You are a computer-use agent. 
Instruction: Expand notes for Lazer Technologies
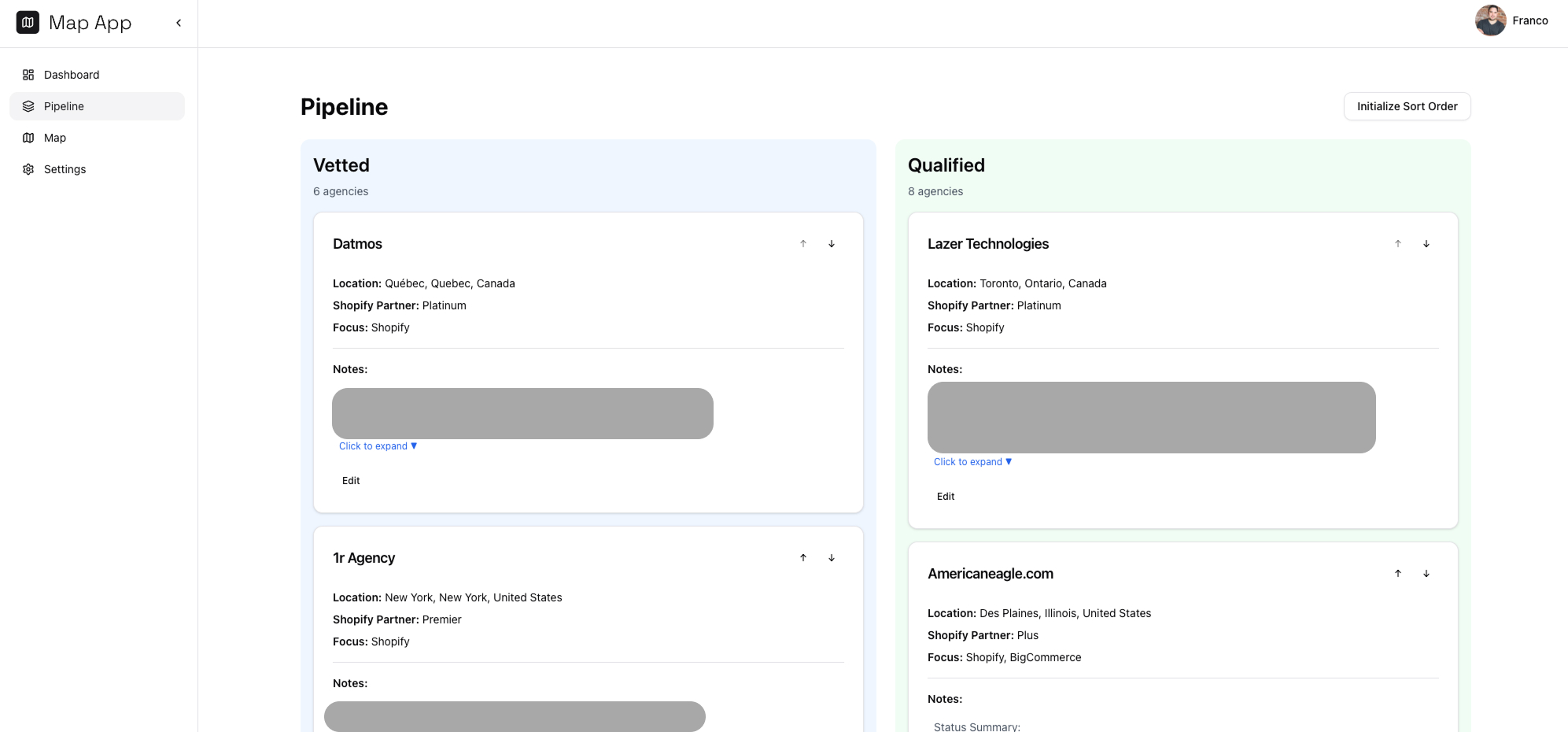[x=972, y=461]
